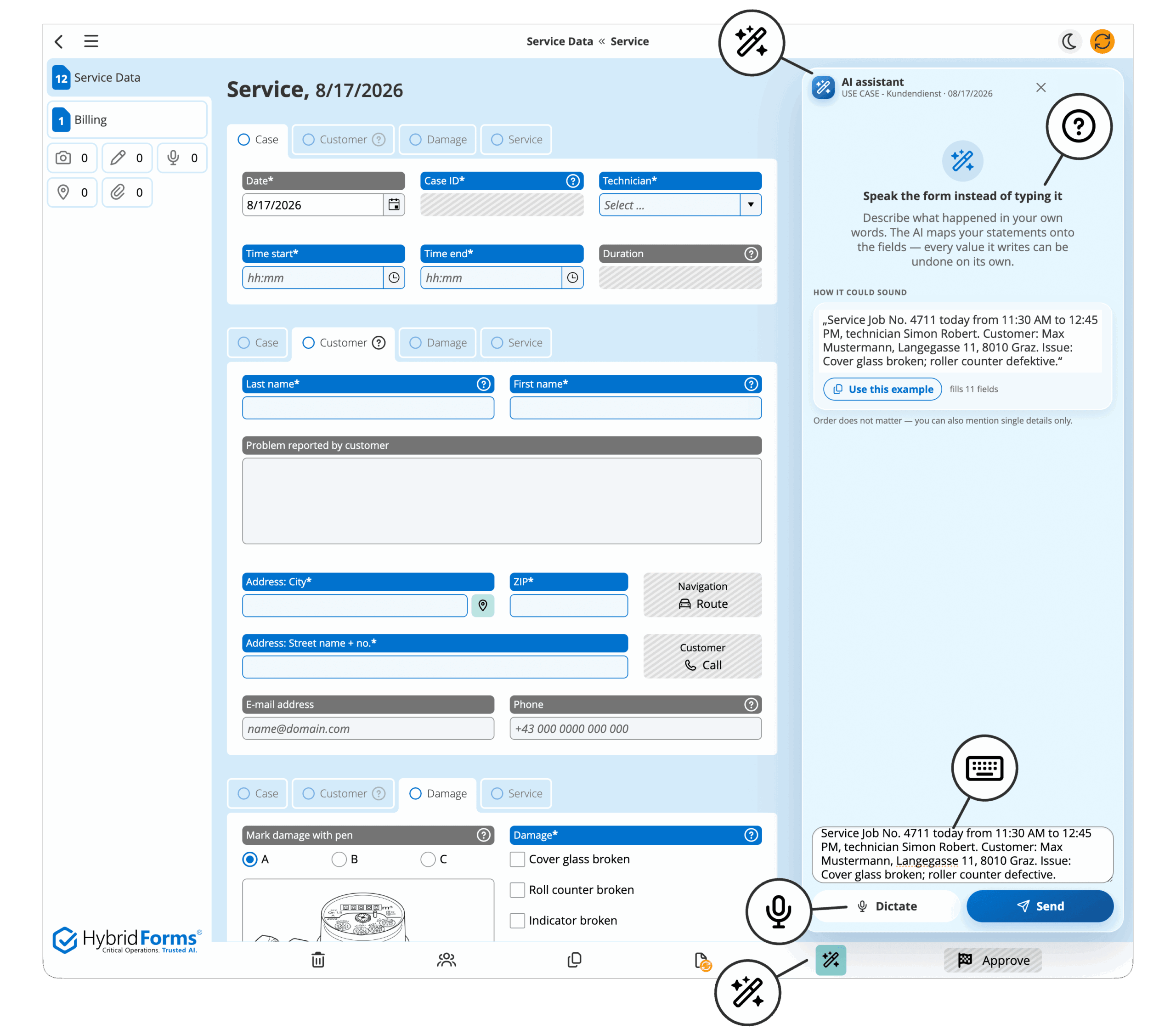Viewport: 1176px width, 1035px height.
Task: Click Navigation Route button
Action: [702, 595]
